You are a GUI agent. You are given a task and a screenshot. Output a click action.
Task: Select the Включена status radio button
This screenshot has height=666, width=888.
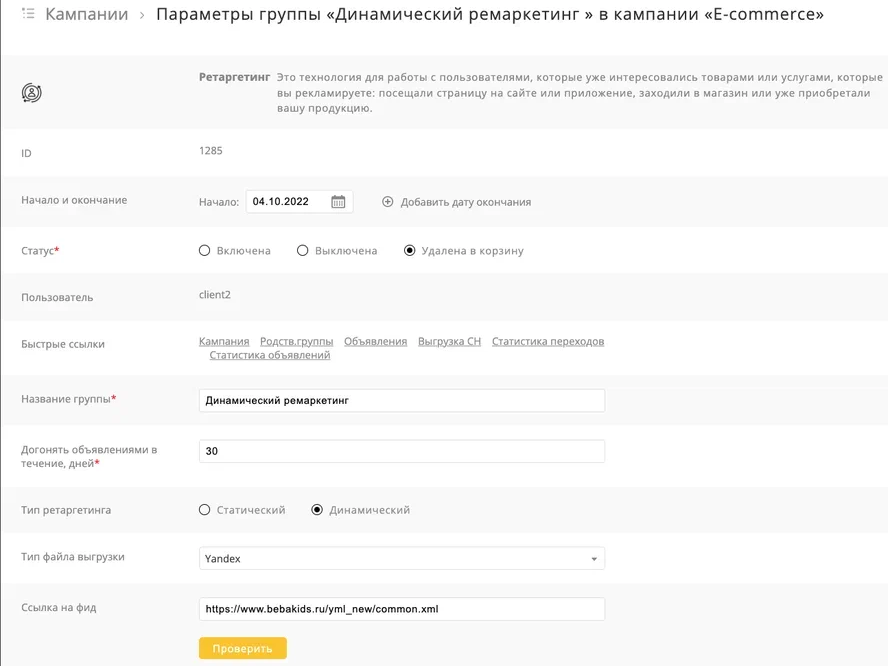[x=204, y=250]
